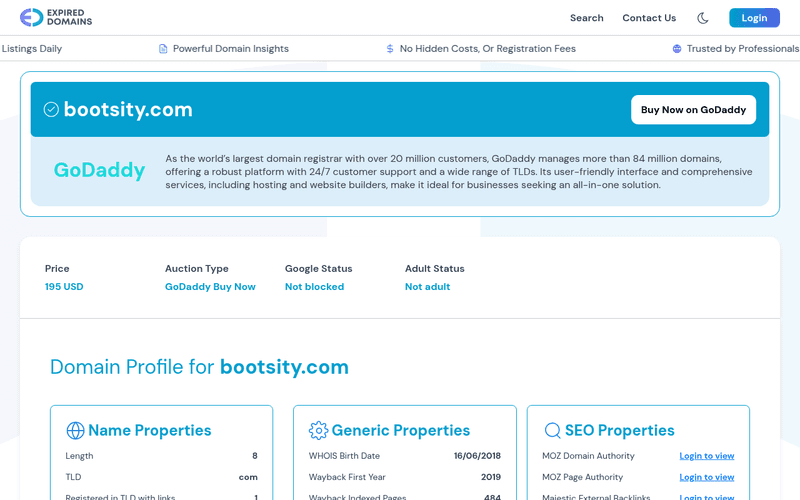800x500 pixels.
Task: Click the GoDaddy Buy Now auction type
Action: [x=210, y=287]
